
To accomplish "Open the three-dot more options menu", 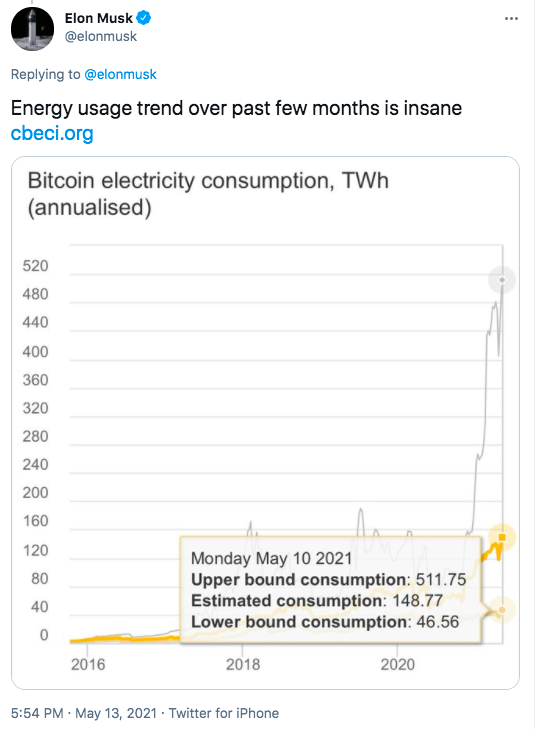I will click(511, 19).
